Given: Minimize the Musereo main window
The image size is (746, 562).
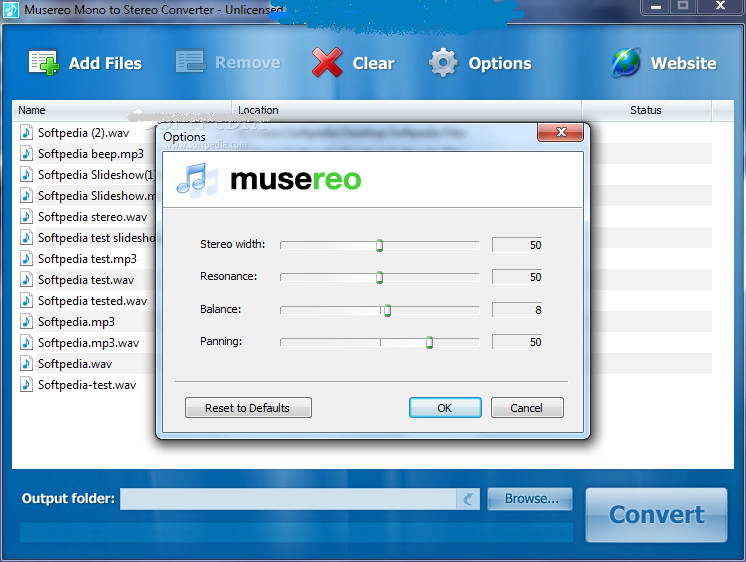Looking at the screenshot, I should pos(656,6).
